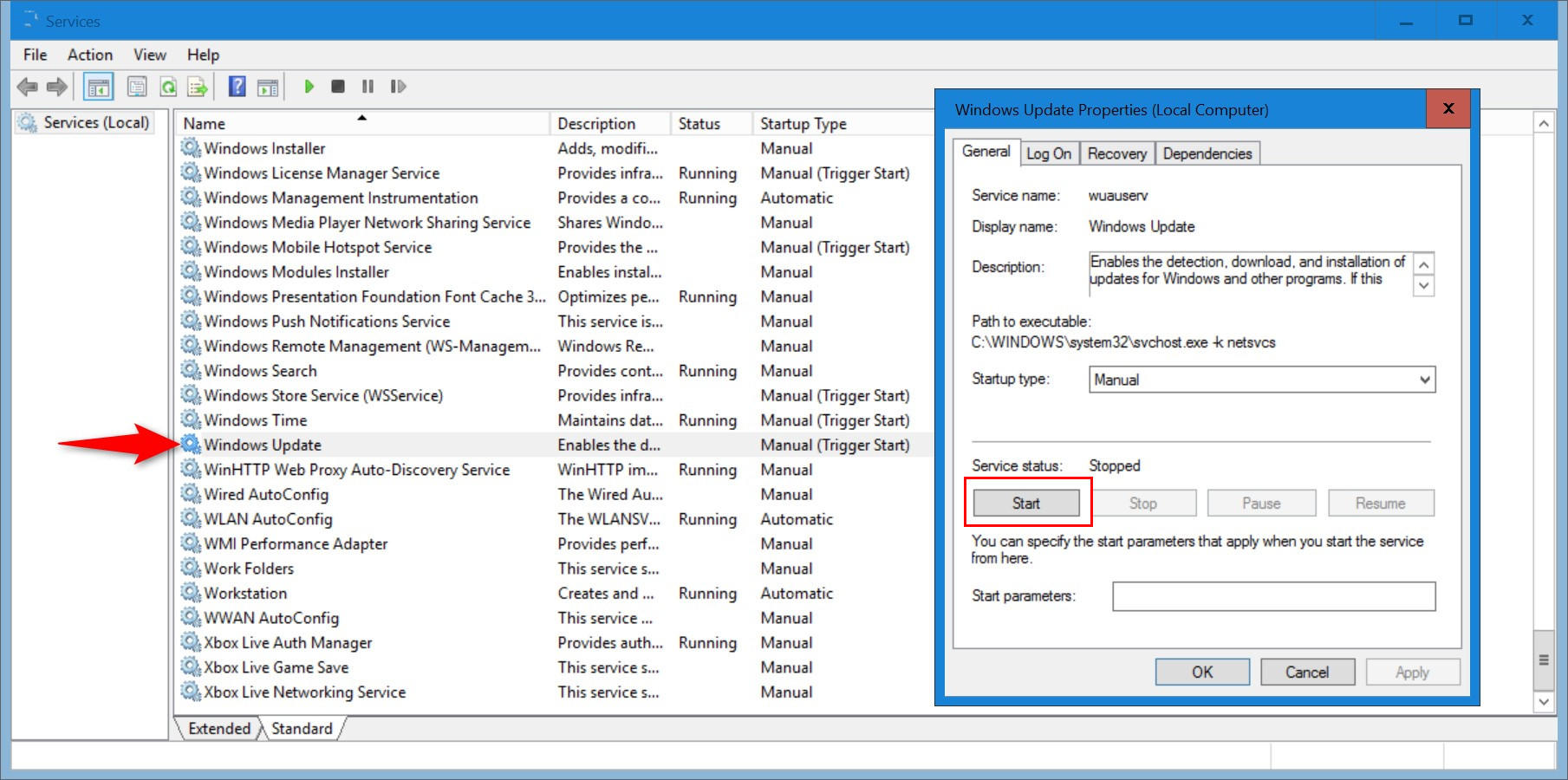This screenshot has height=780, width=1568.
Task: Click the green Start Service toolbar icon
Action: point(309,87)
